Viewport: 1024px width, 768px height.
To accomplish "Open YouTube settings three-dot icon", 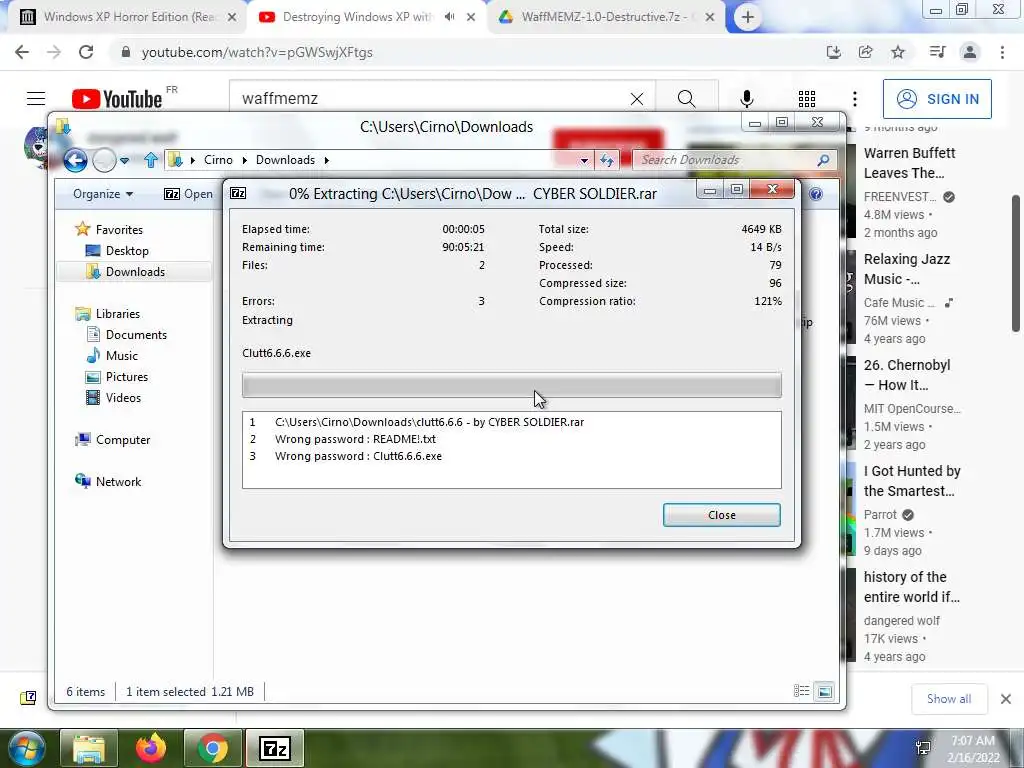I will (x=855, y=99).
